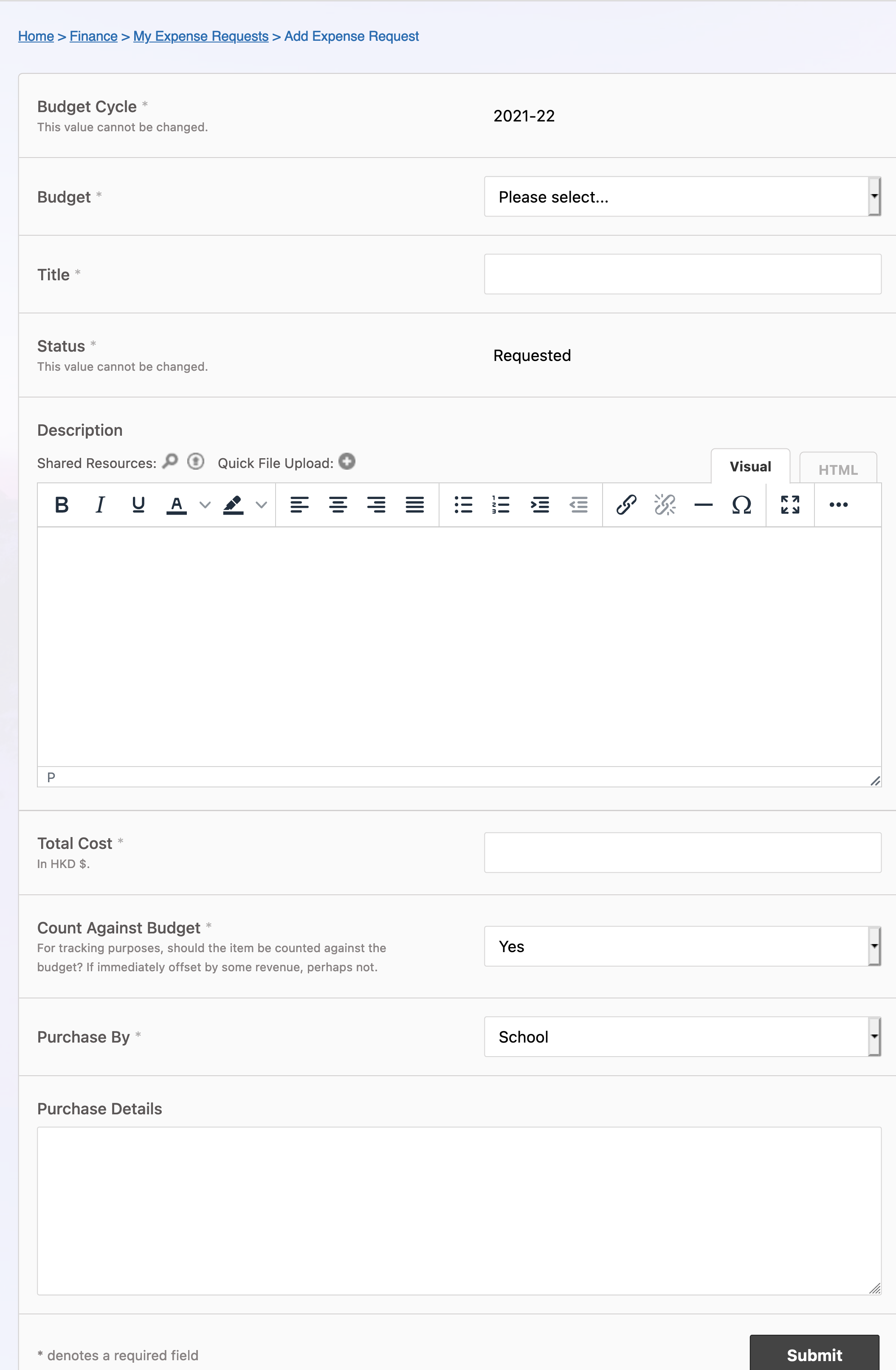
Task: Click the Total Cost input field
Action: (683, 852)
